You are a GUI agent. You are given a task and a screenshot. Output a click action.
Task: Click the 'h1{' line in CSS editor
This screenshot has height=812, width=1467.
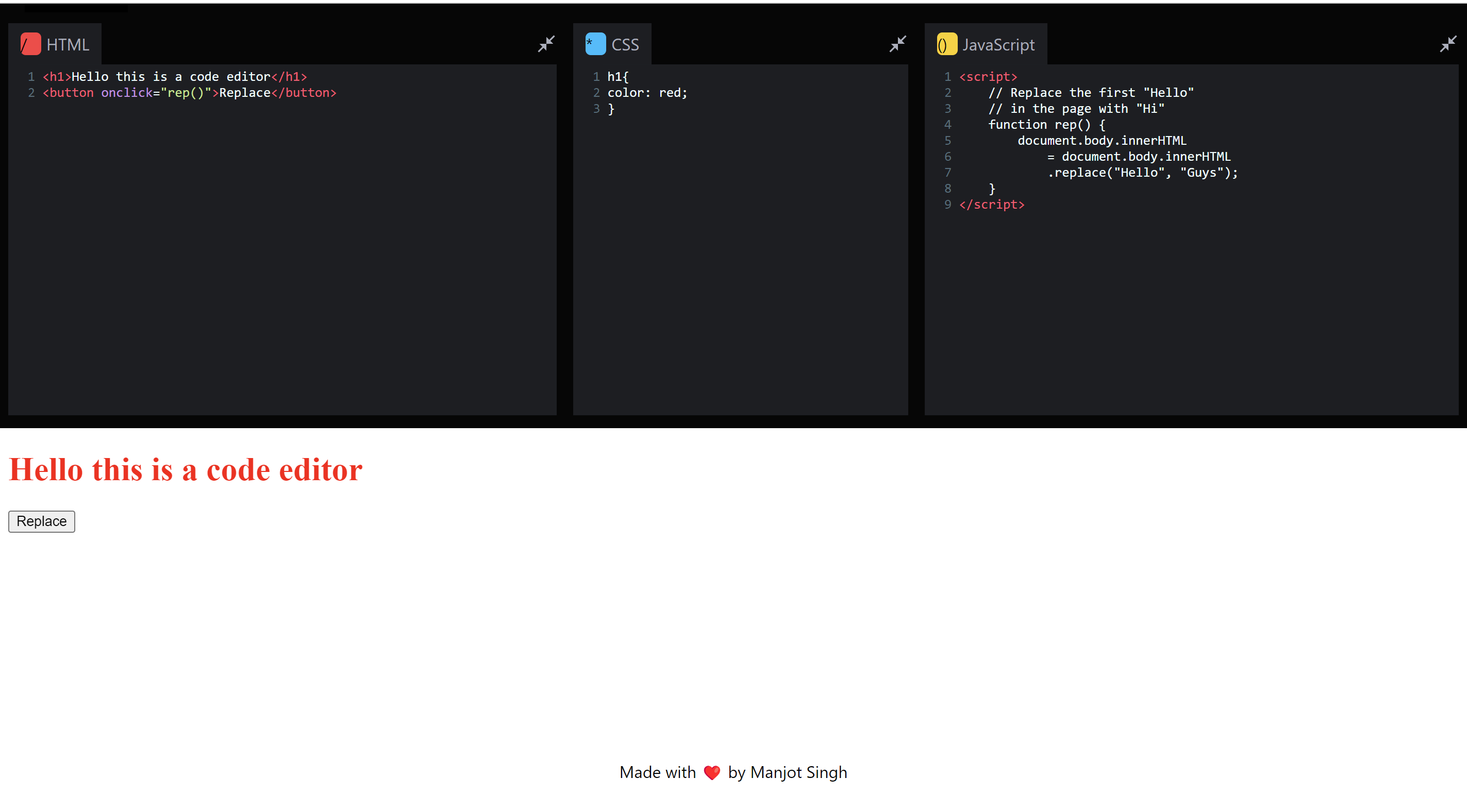pos(618,76)
